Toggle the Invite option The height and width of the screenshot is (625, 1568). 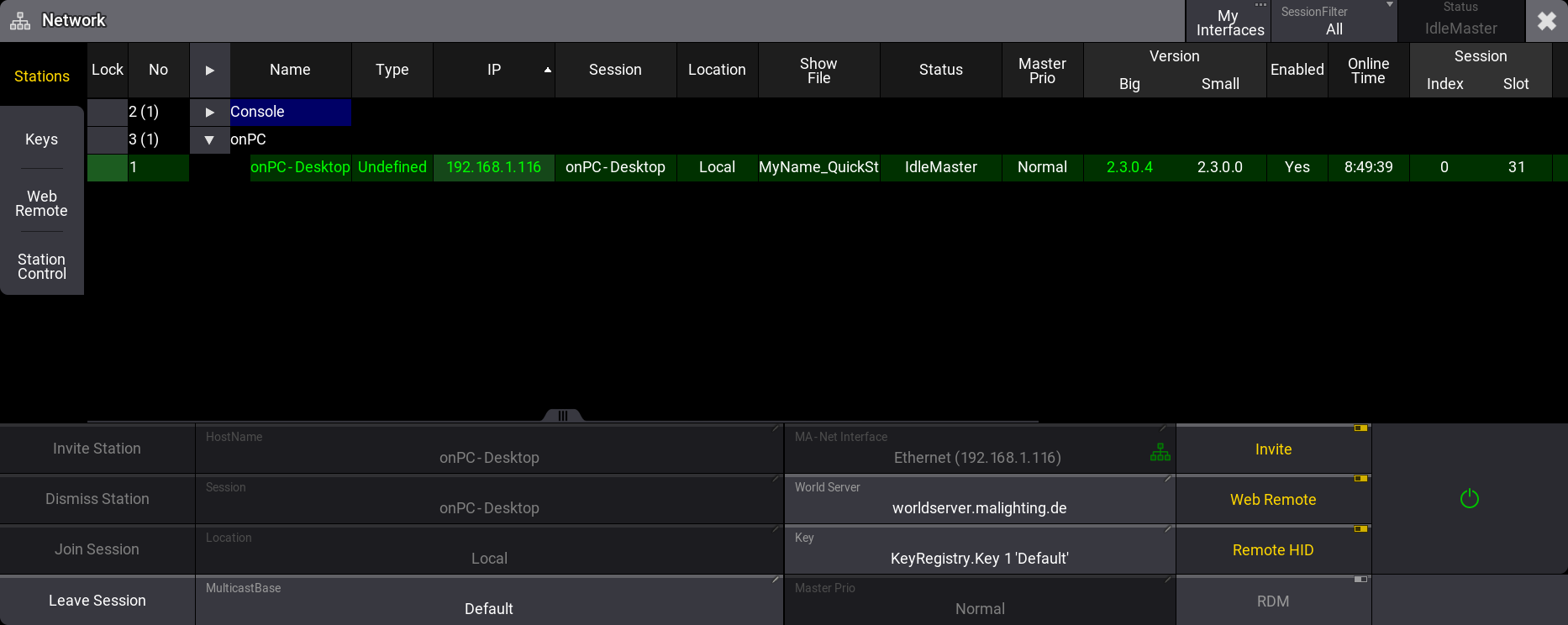coord(1273,449)
